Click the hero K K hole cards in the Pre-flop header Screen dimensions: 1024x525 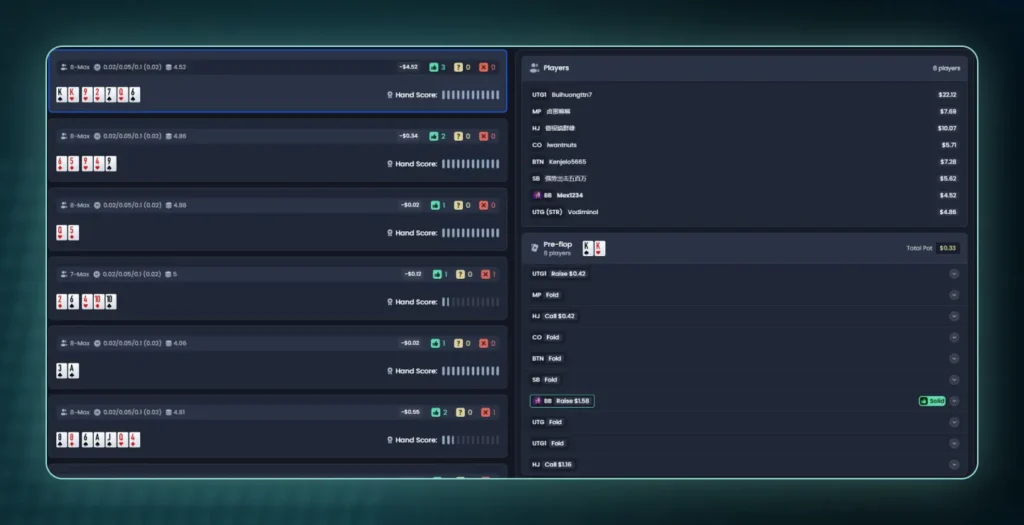594,248
